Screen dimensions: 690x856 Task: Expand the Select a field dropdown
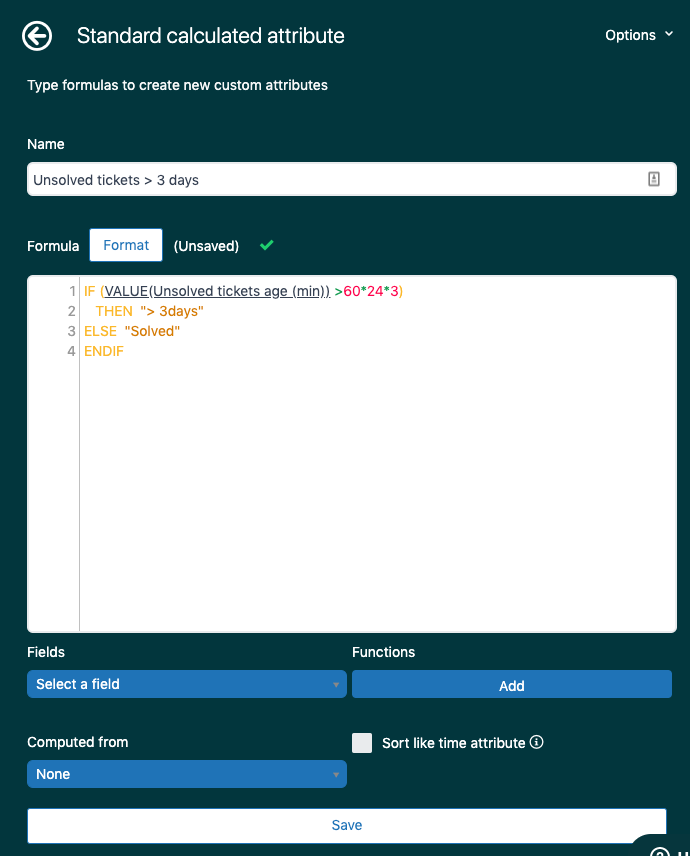[187, 684]
